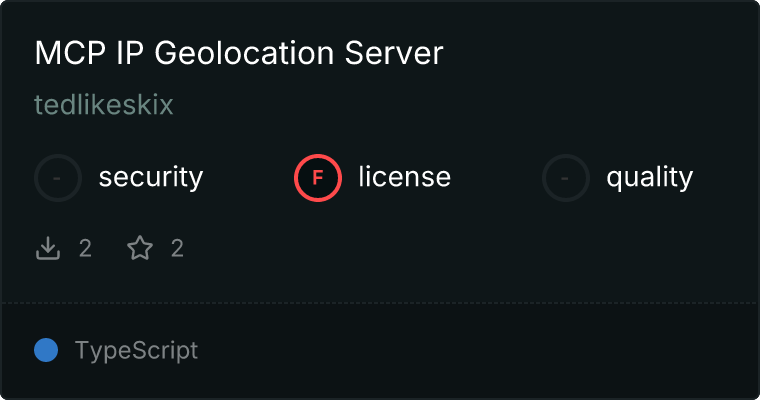Click the blue TypeScript language dot
Screen dimensions: 760x400
tap(46, 351)
